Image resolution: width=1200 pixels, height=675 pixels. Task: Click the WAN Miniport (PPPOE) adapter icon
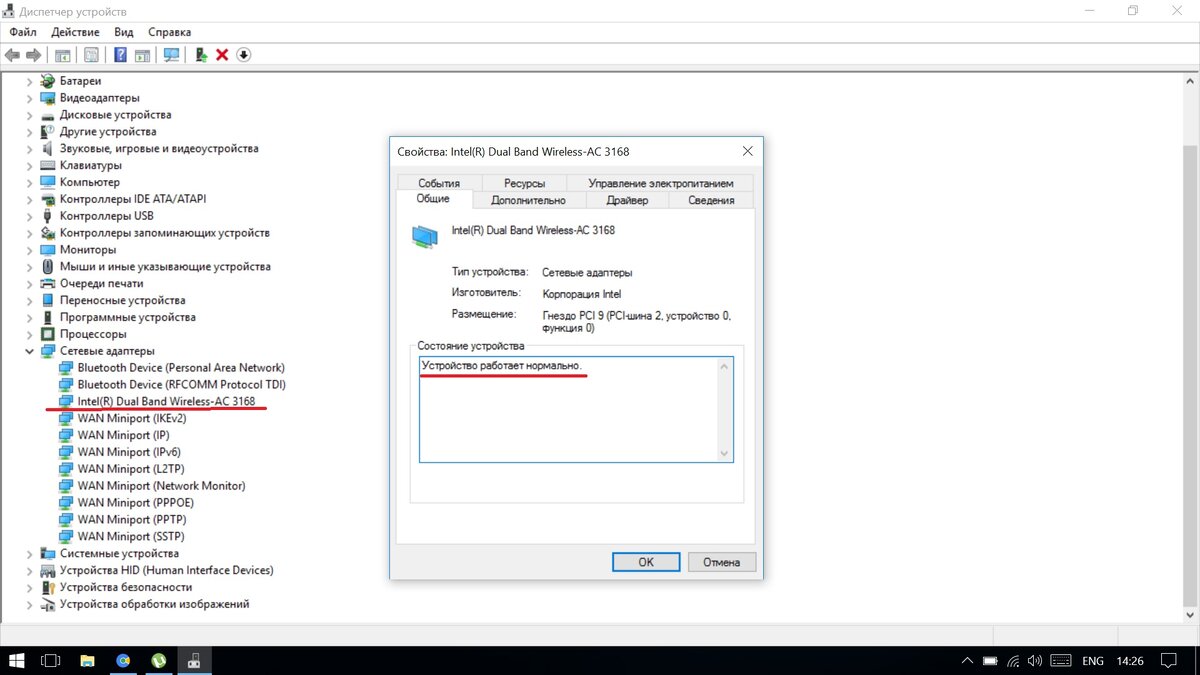pyautogui.click(x=66, y=502)
